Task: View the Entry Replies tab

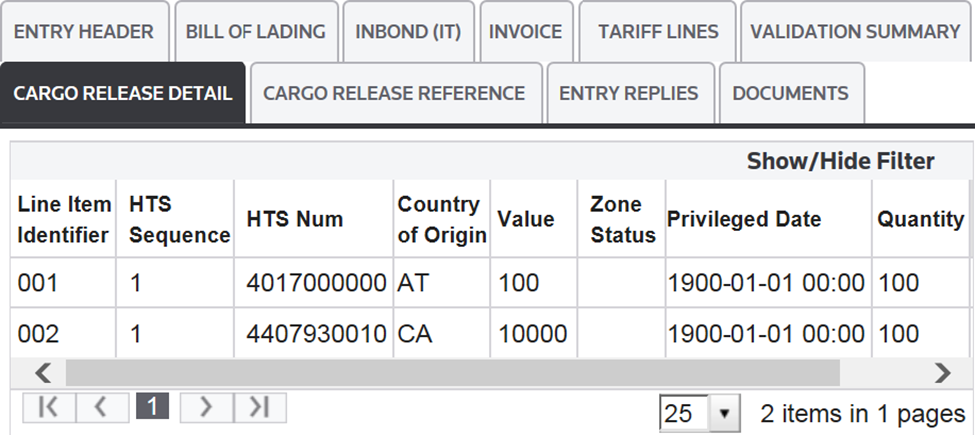Action: (x=629, y=93)
